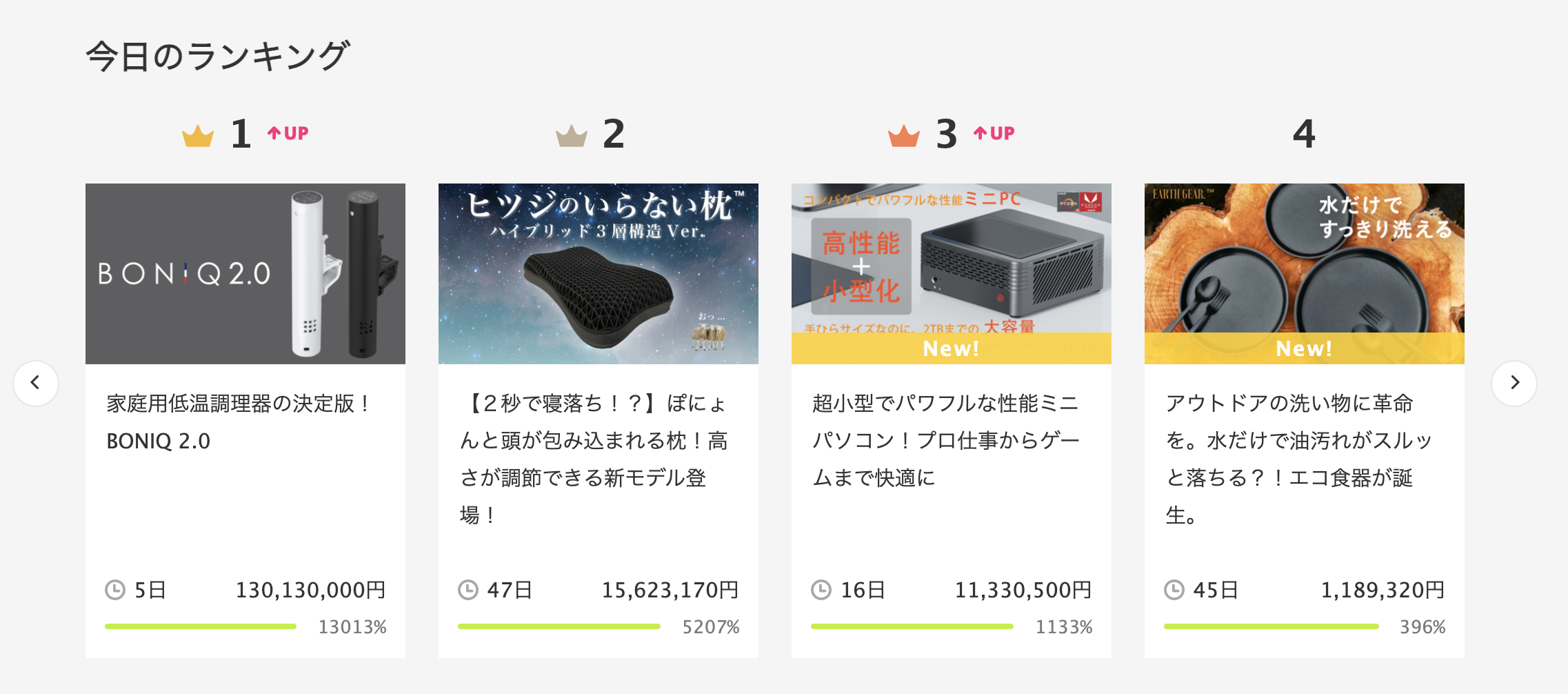This screenshot has width=1568, height=694.
Task: Click the silver crown rank 2 icon
Action: (x=572, y=136)
